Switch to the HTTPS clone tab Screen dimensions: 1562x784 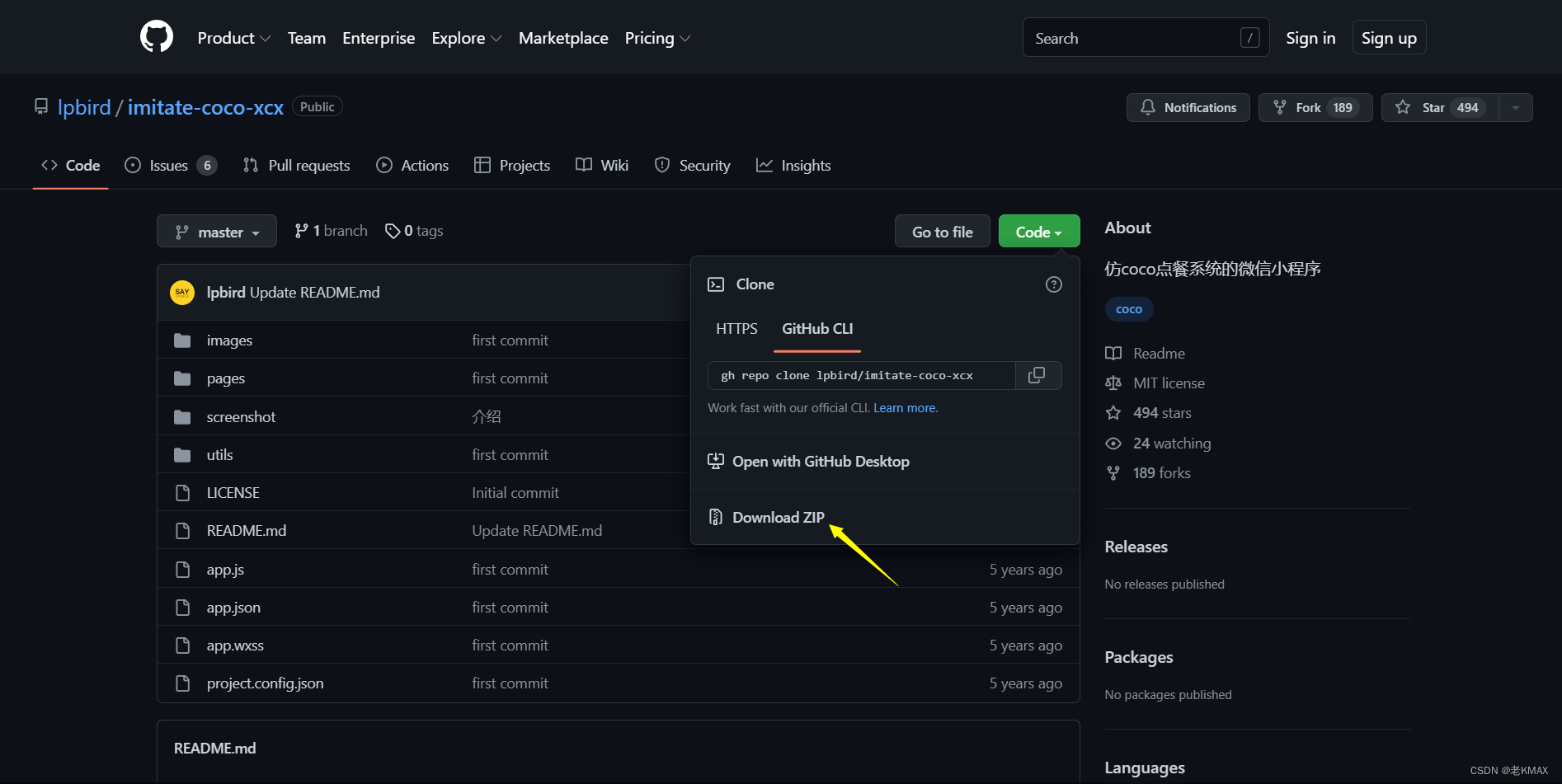[736, 329]
